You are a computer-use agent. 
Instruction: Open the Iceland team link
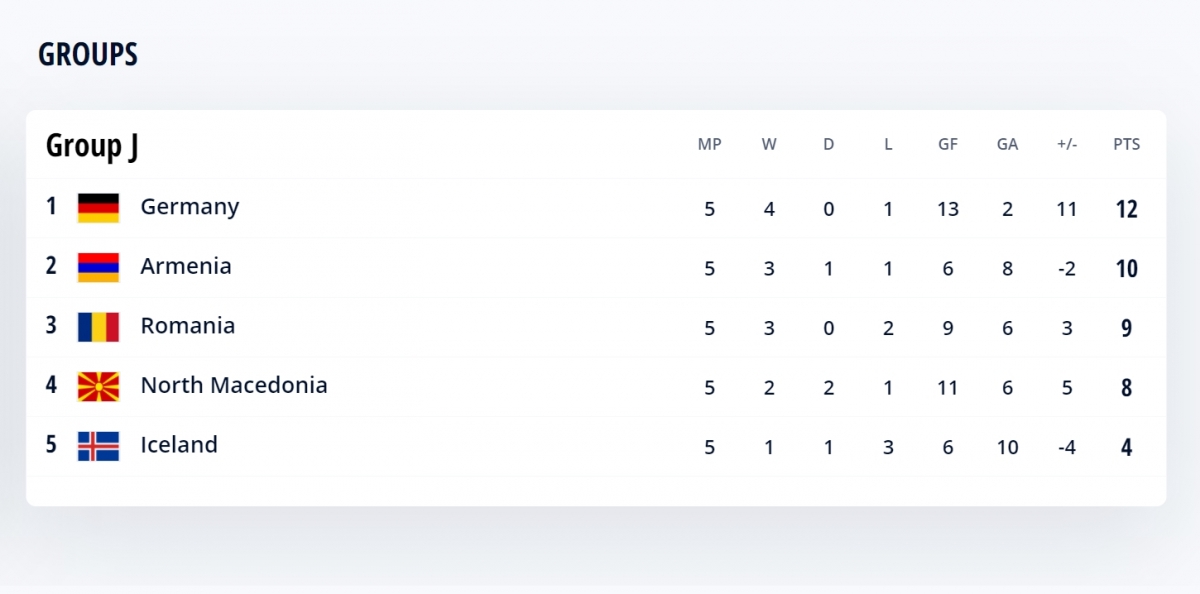coord(179,445)
